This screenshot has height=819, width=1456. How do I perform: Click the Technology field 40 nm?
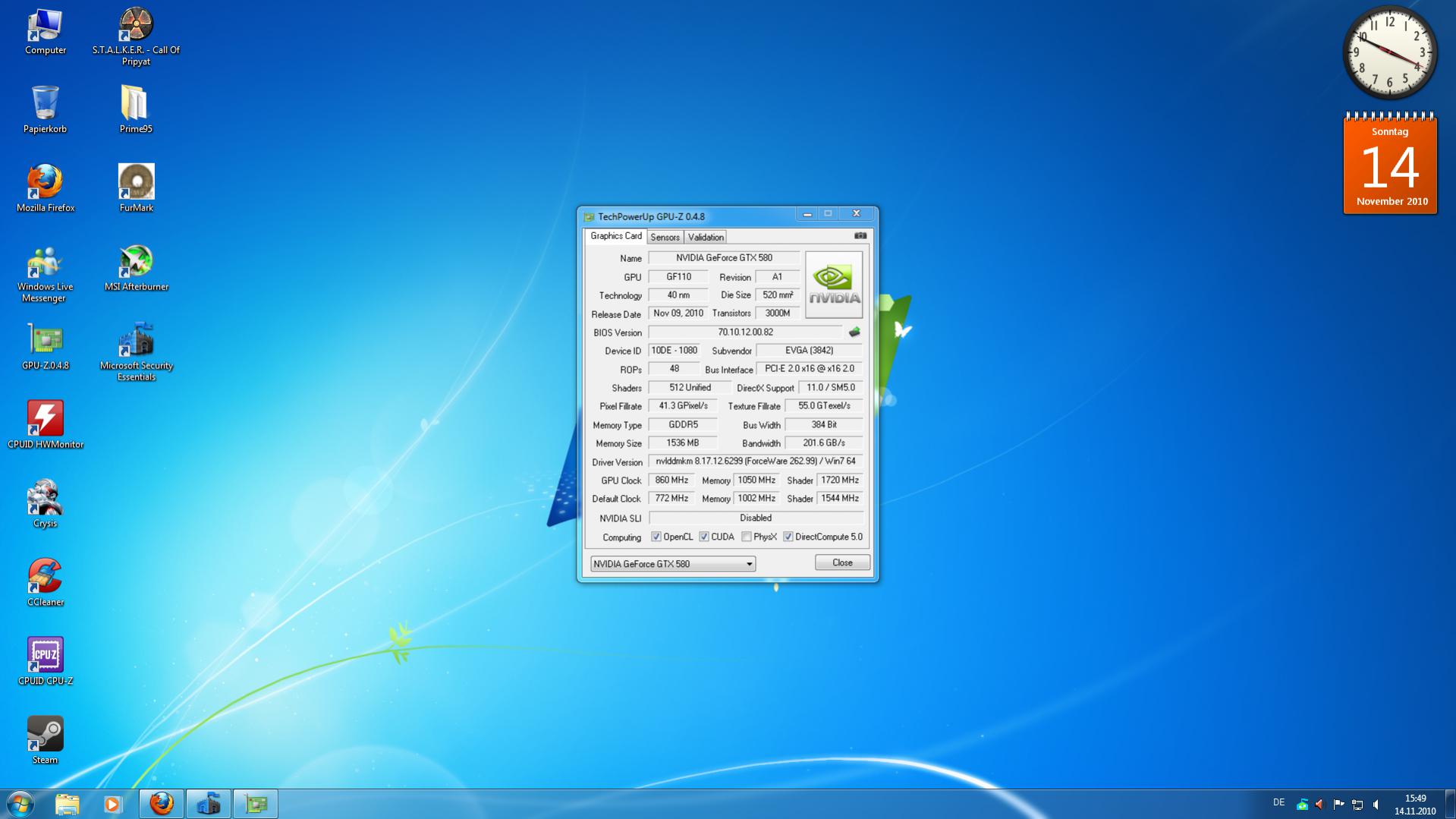[x=678, y=295]
